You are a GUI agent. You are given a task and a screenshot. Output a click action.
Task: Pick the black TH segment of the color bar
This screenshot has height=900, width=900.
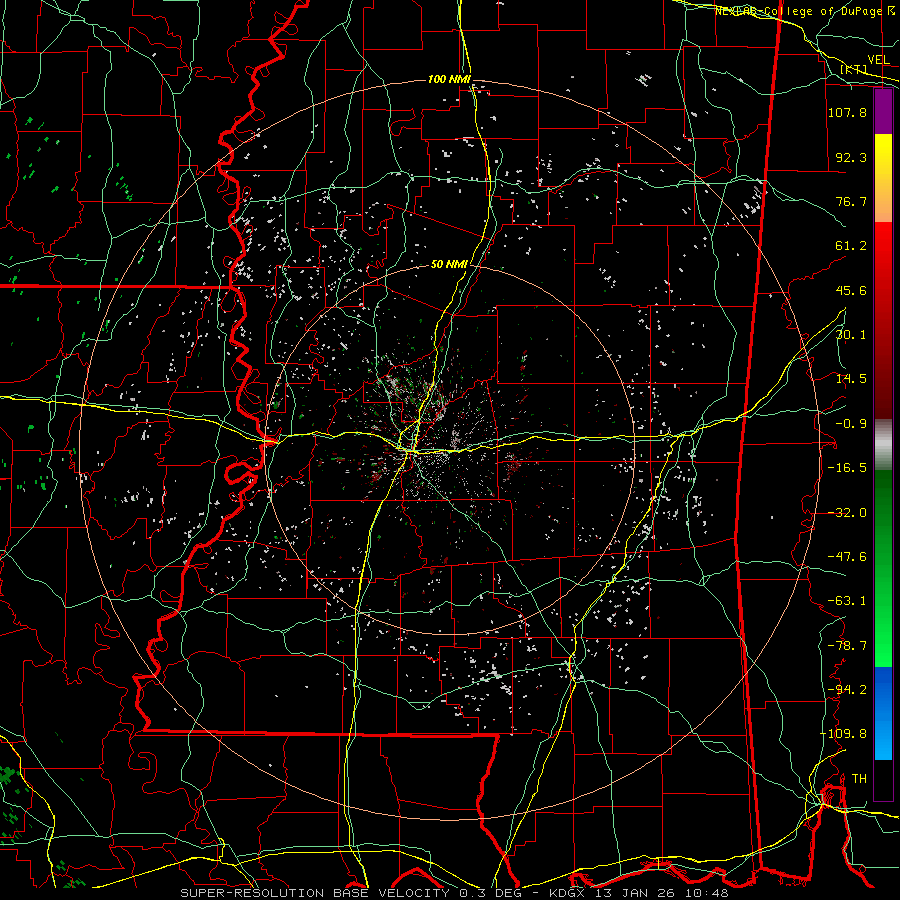[x=883, y=780]
